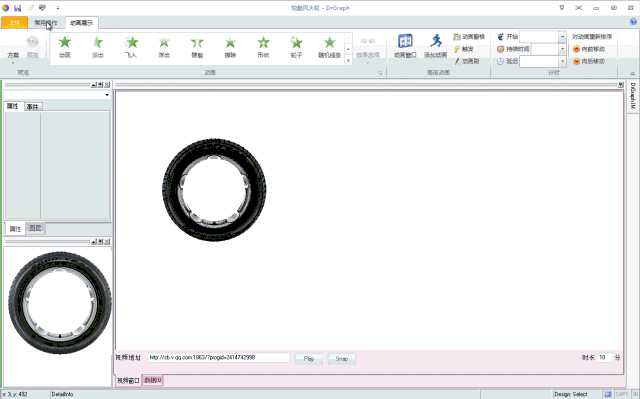Viewport: 640px width, 399px height.
Task: Click the 触发 trigger lightning button
Action: click(x=464, y=49)
